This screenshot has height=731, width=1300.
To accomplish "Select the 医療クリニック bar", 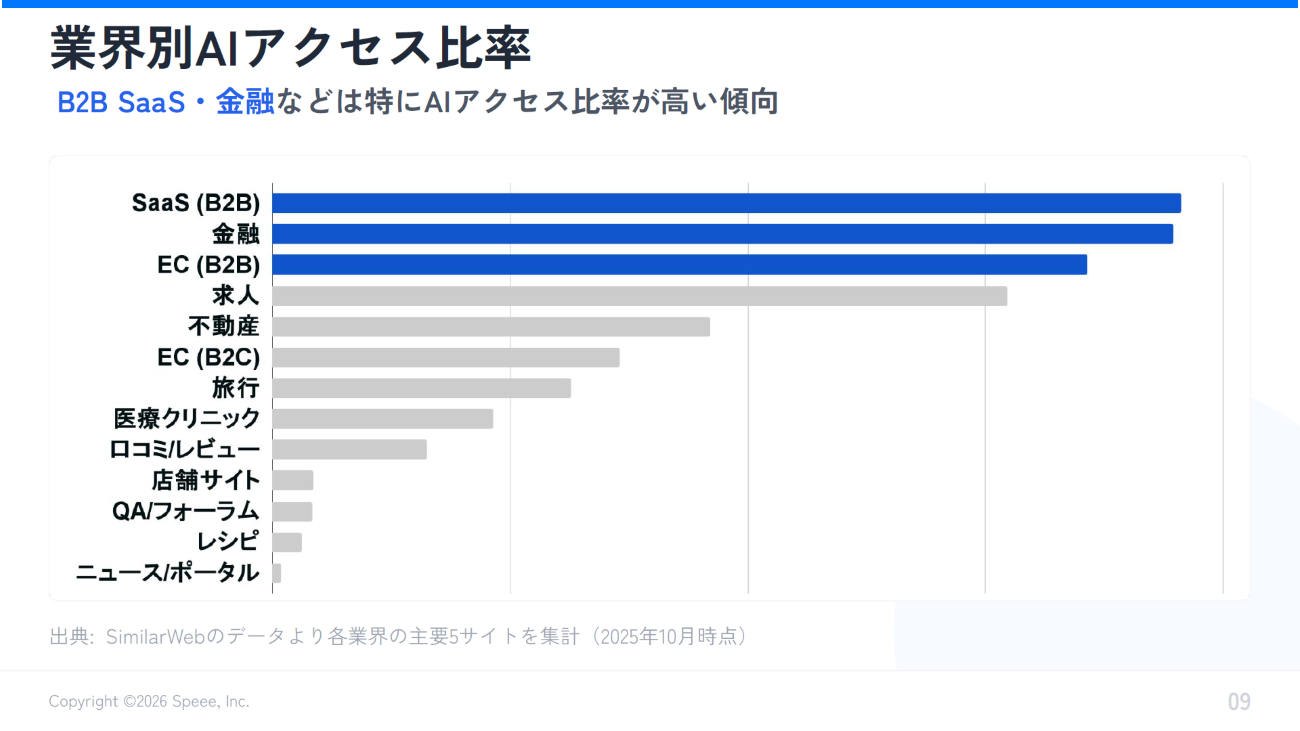I will point(383,419).
